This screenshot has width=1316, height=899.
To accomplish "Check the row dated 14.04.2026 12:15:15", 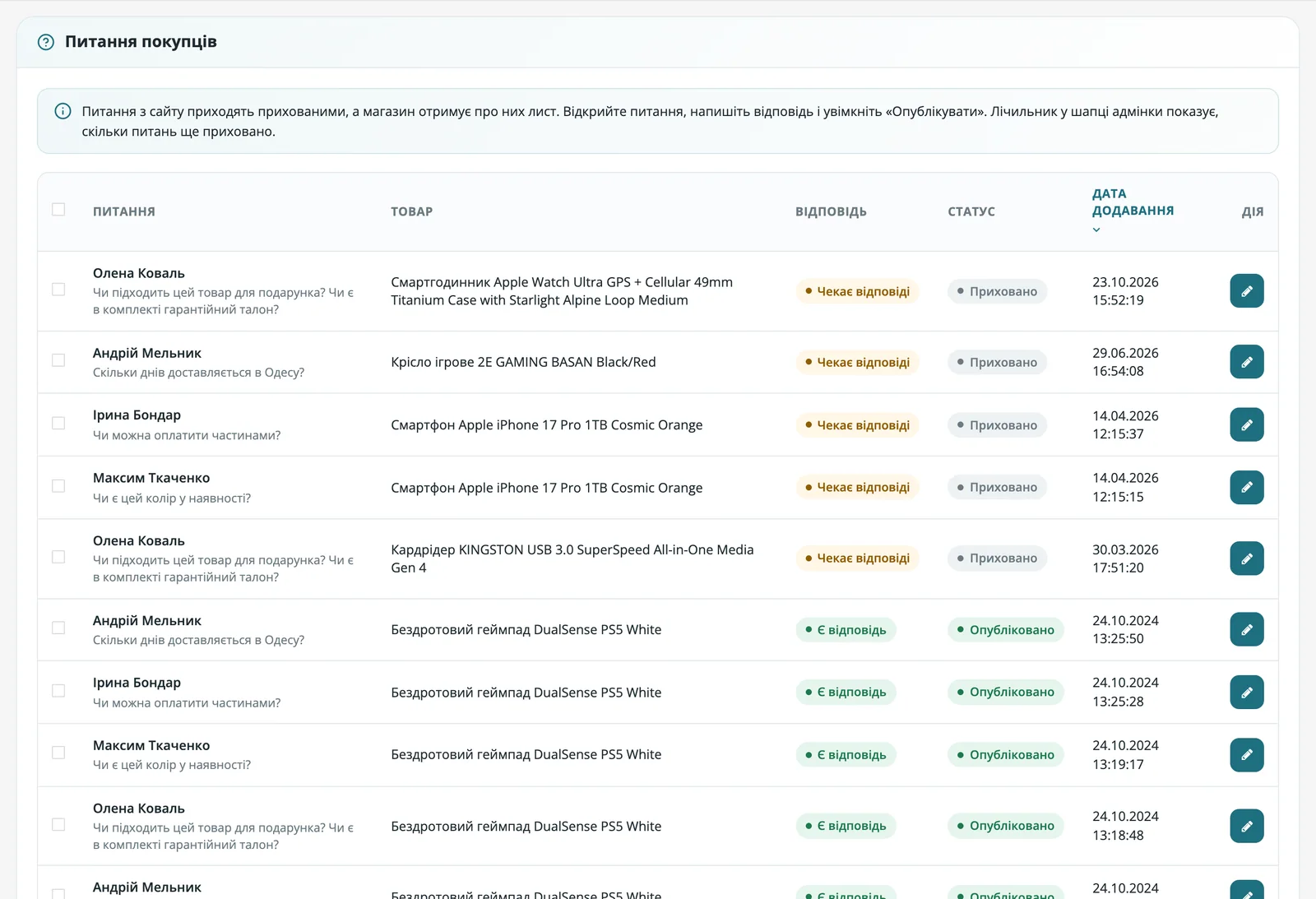I will (58, 486).
